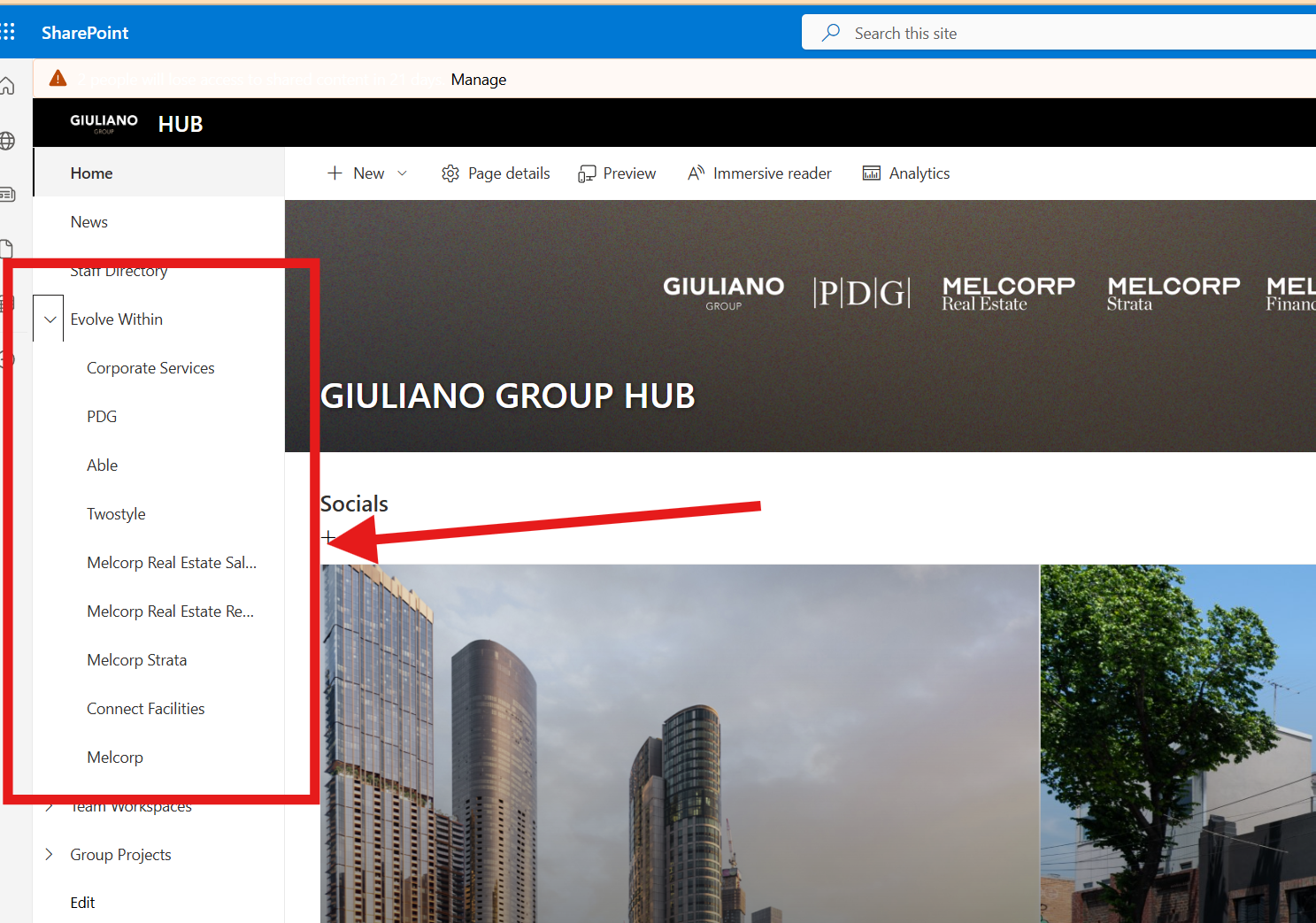This screenshot has height=923, width=1316.
Task: Click the Page details gear icon
Action: pos(450,173)
